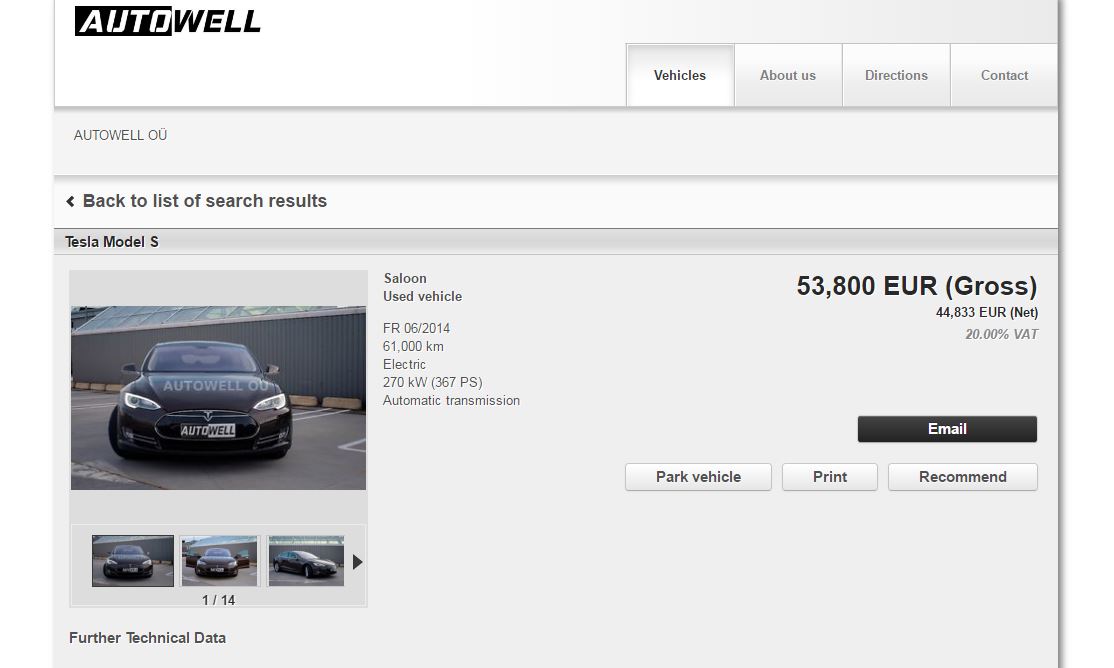
Task: Select the side-view third thumbnail
Action: [x=306, y=561]
